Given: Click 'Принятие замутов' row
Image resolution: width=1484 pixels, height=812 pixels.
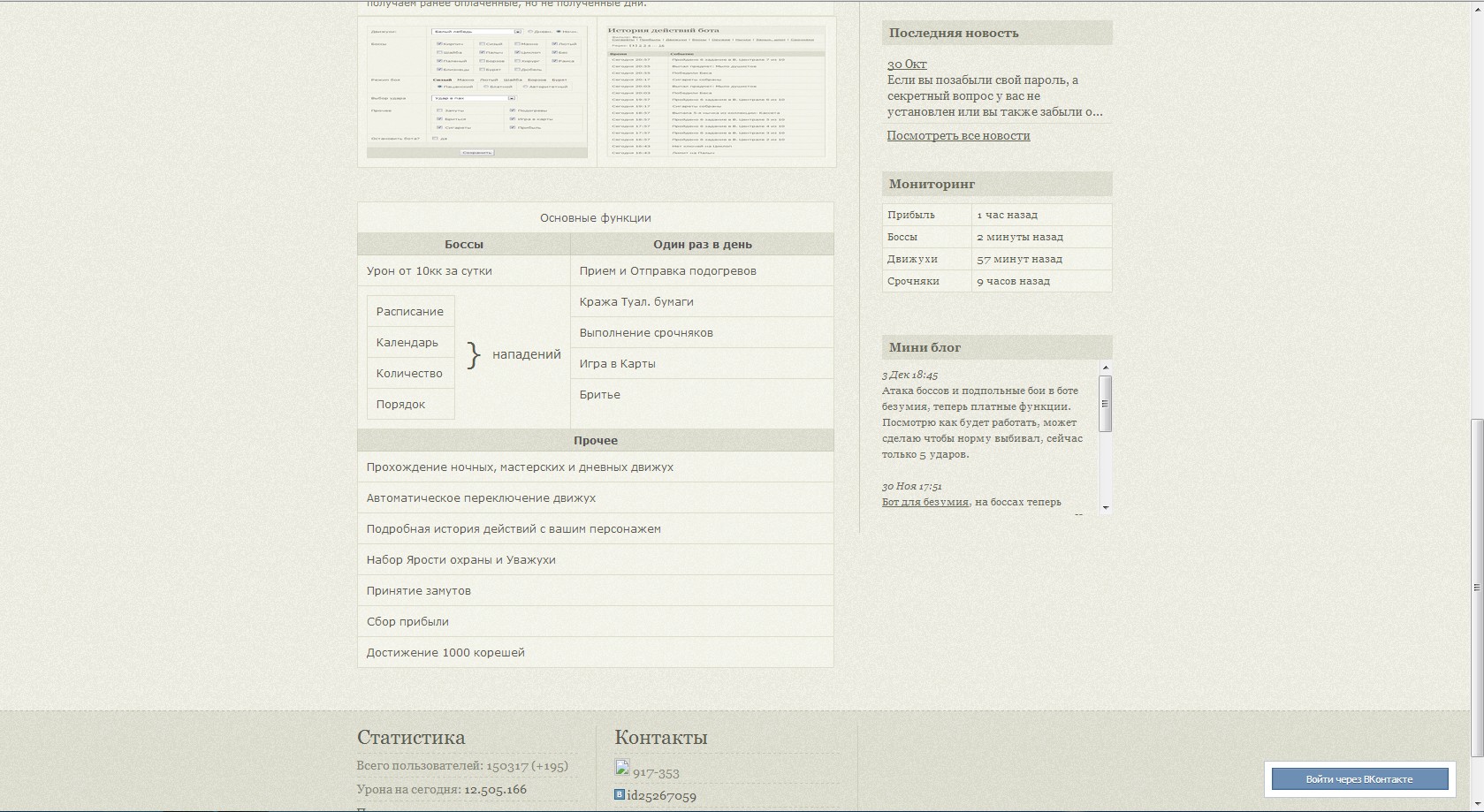Looking at the screenshot, I should coord(596,590).
